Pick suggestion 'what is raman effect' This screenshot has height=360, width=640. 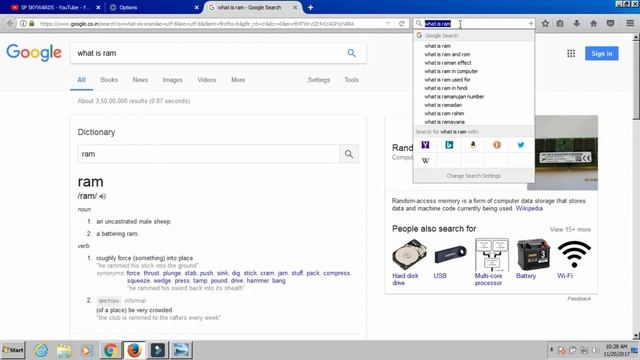pos(473,63)
